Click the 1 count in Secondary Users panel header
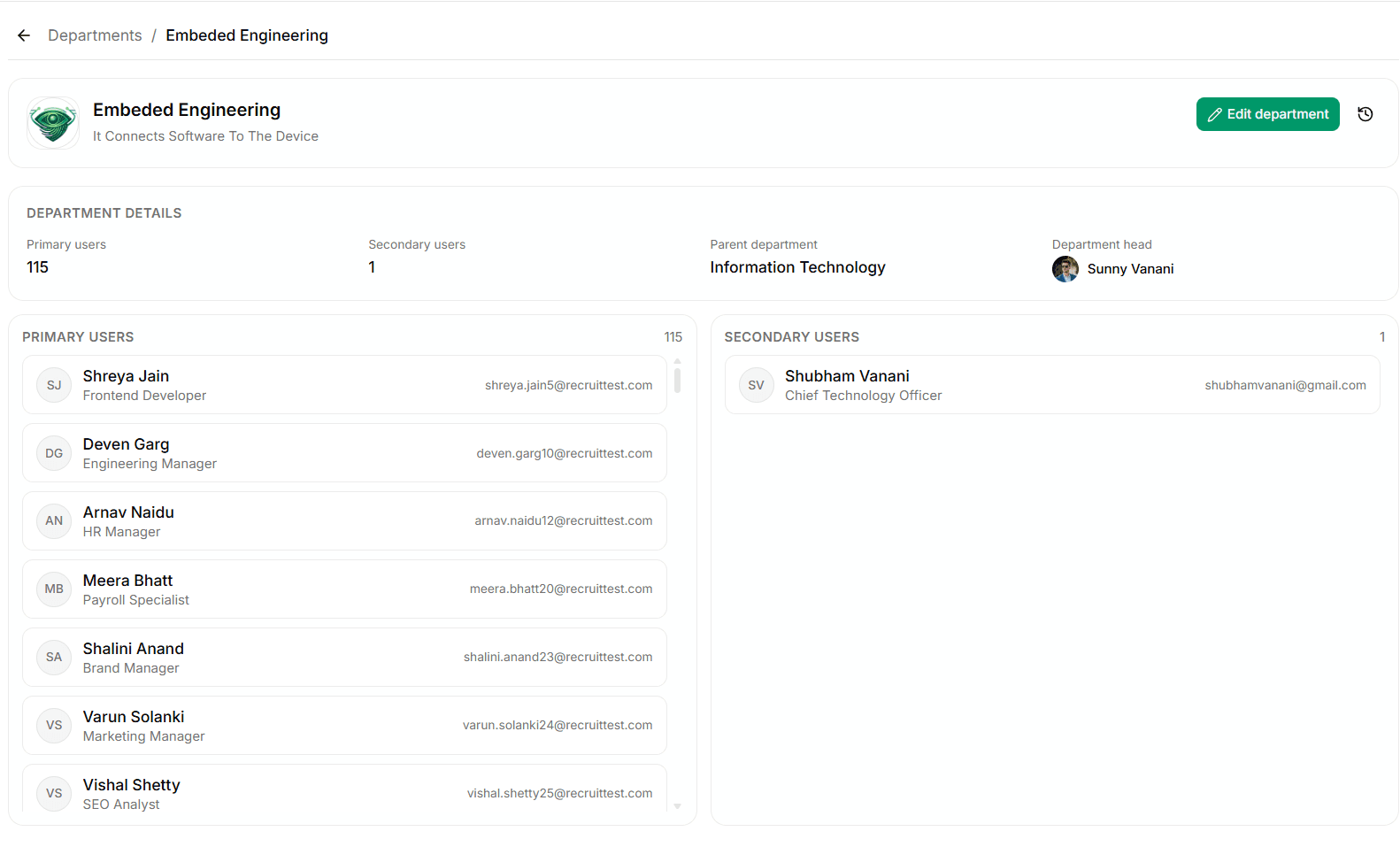This screenshot has width=1400, height=847. coord(1381,337)
